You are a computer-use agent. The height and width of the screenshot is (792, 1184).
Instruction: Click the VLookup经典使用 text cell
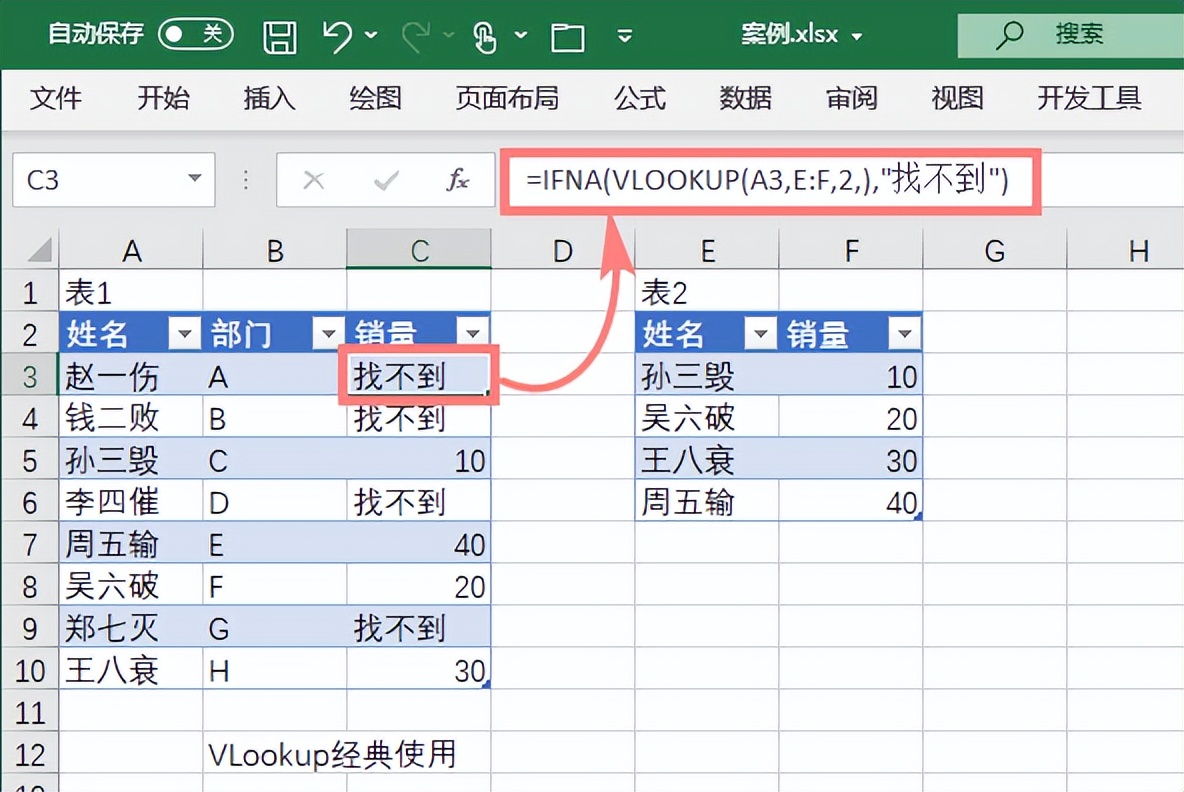332,754
